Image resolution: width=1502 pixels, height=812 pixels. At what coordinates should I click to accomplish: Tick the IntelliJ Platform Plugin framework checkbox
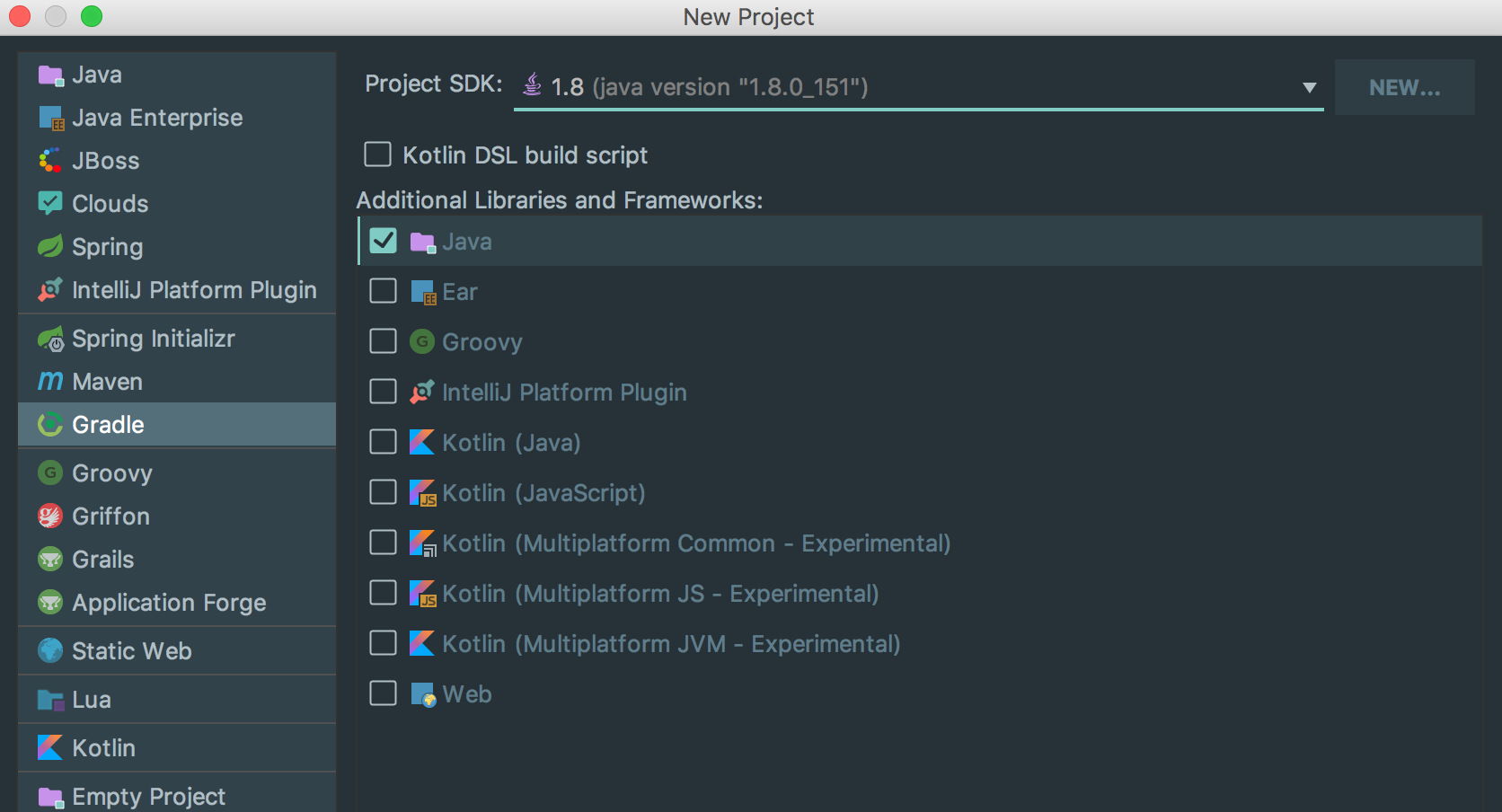coord(383,392)
